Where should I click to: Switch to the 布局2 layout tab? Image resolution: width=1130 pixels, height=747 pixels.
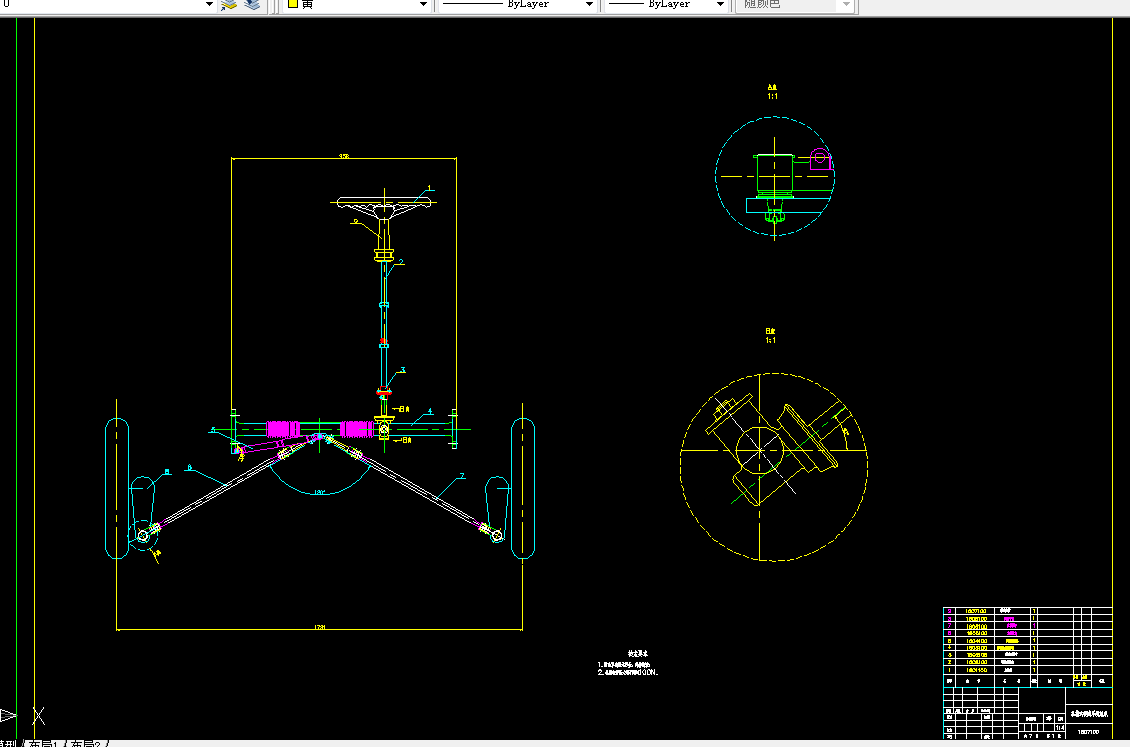coord(86,743)
